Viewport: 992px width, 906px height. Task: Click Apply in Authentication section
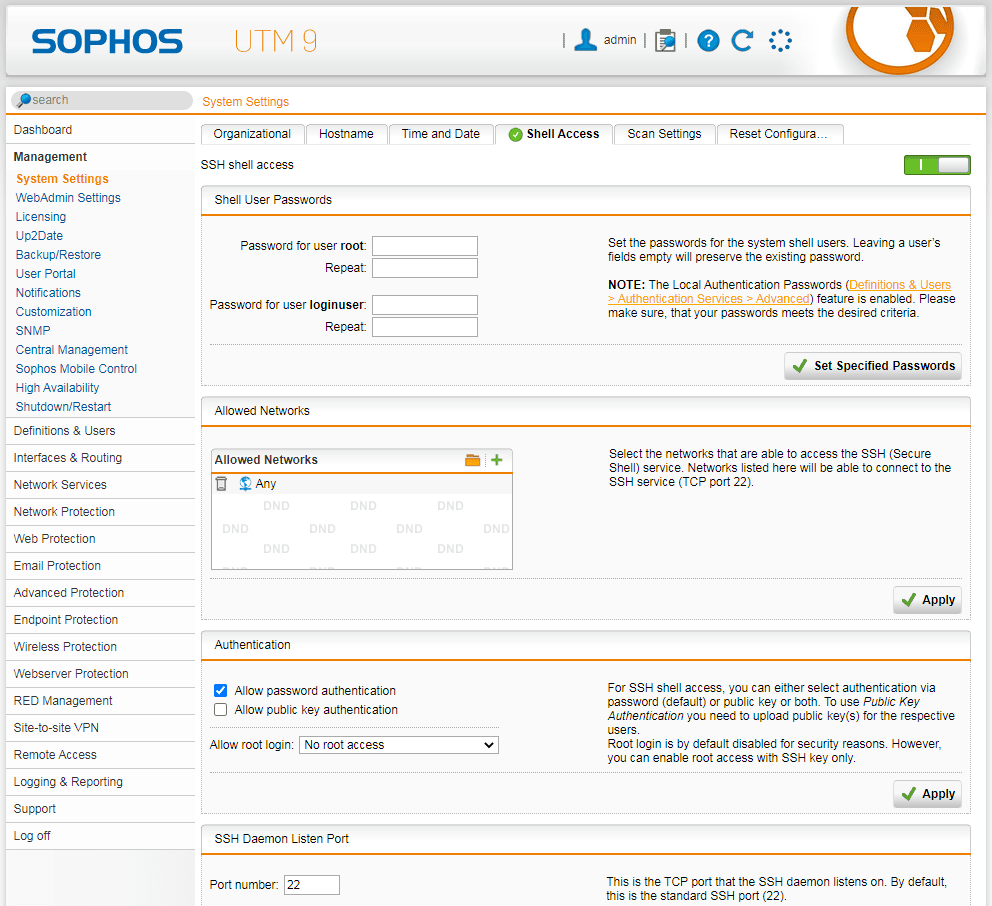(x=927, y=794)
